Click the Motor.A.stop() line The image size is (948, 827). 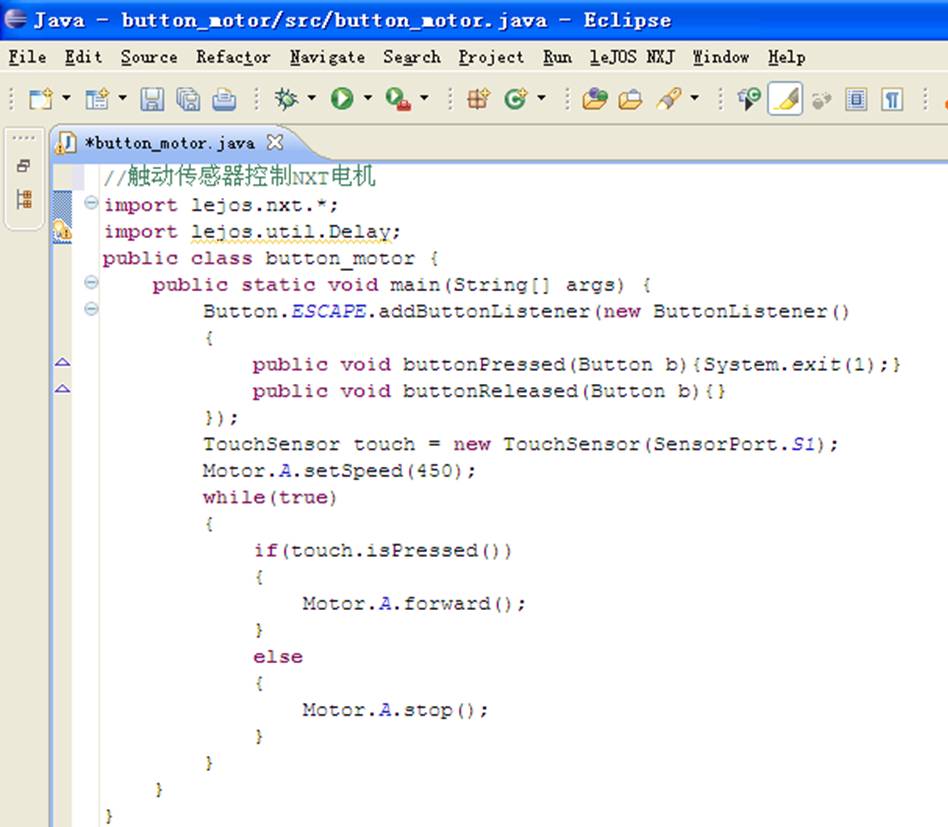click(395, 710)
